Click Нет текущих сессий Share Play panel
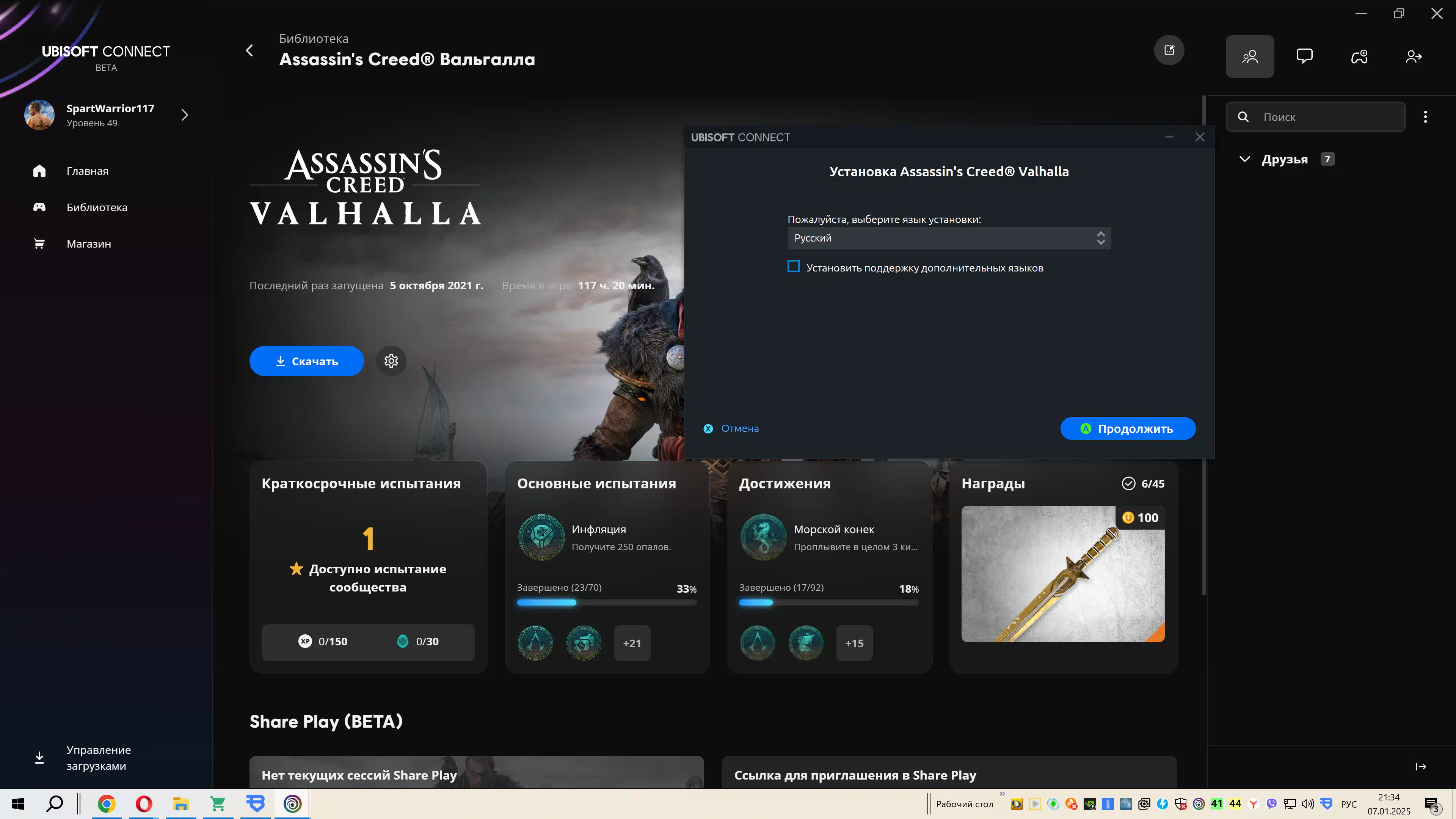This screenshot has height=819, width=1456. (x=477, y=773)
